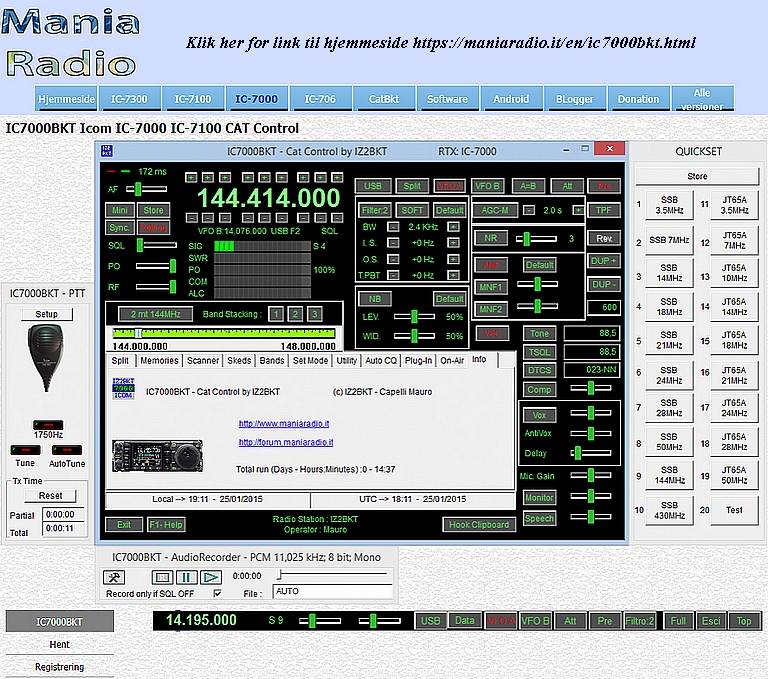Click the 2 mt 144MHz band button
The image size is (768, 679).
(x=155, y=314)
